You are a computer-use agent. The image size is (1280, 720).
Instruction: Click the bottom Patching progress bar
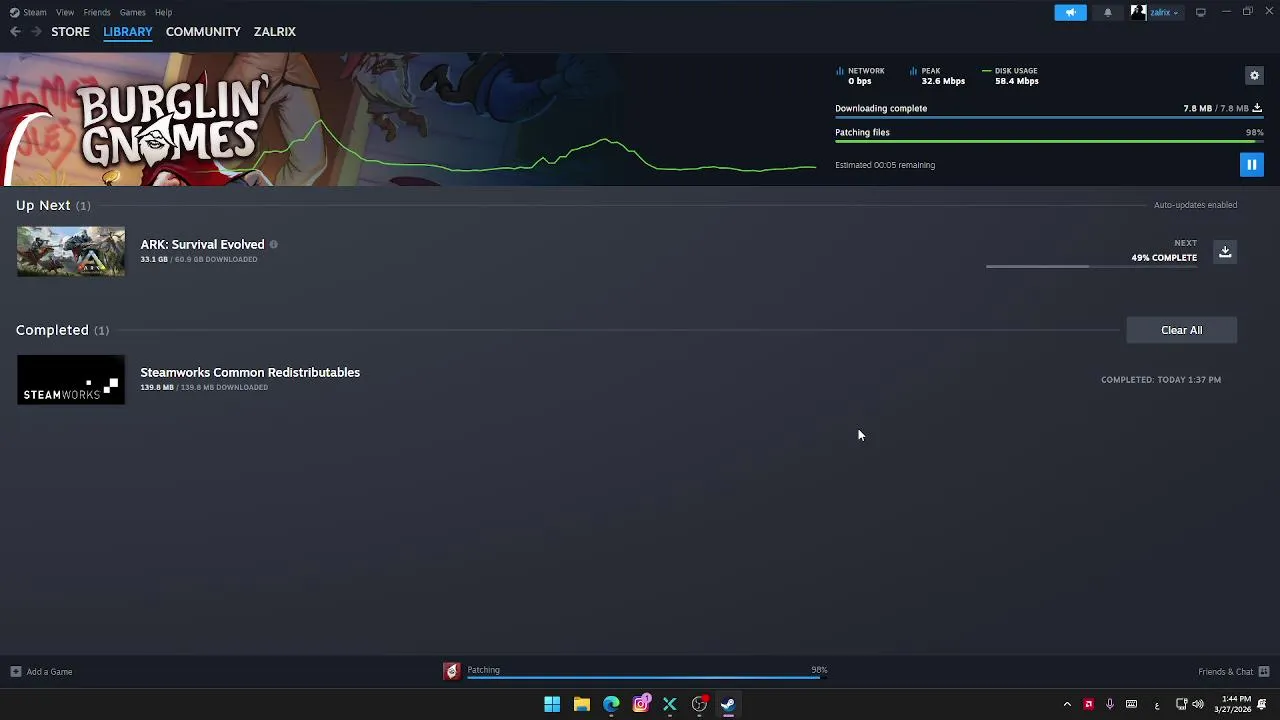point(647,678)
